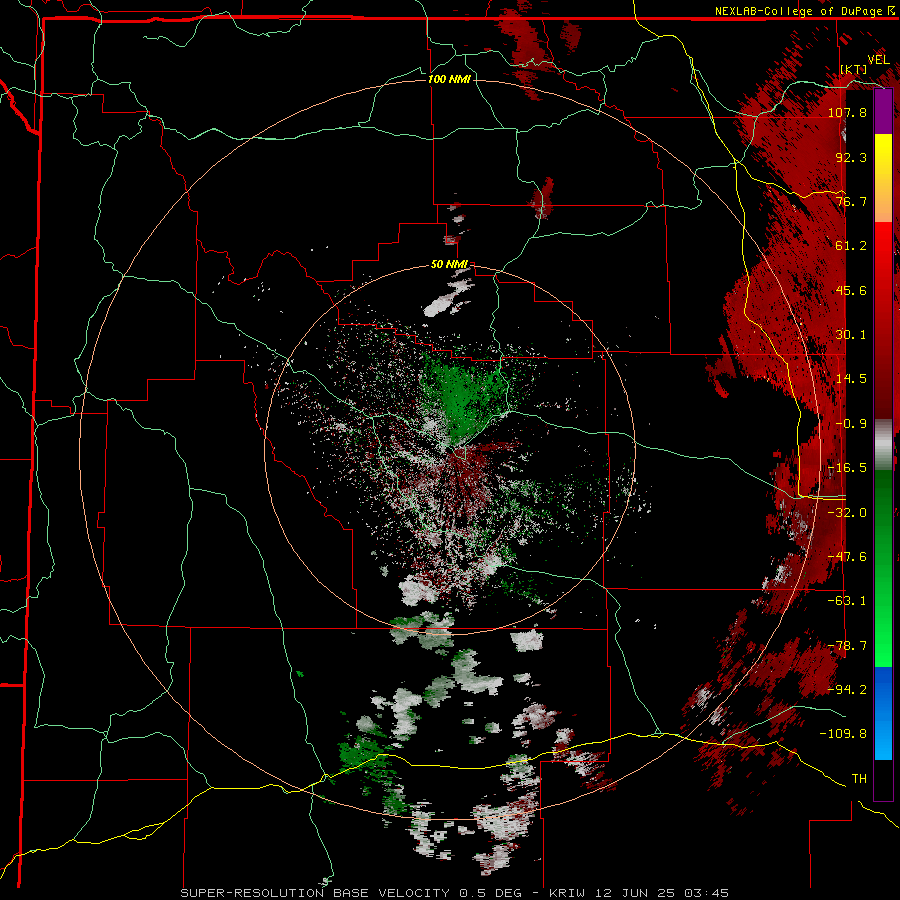The image size is (900, 900).
Task: Click the 45.6 legend value
Action: click(x=851, y=290)
